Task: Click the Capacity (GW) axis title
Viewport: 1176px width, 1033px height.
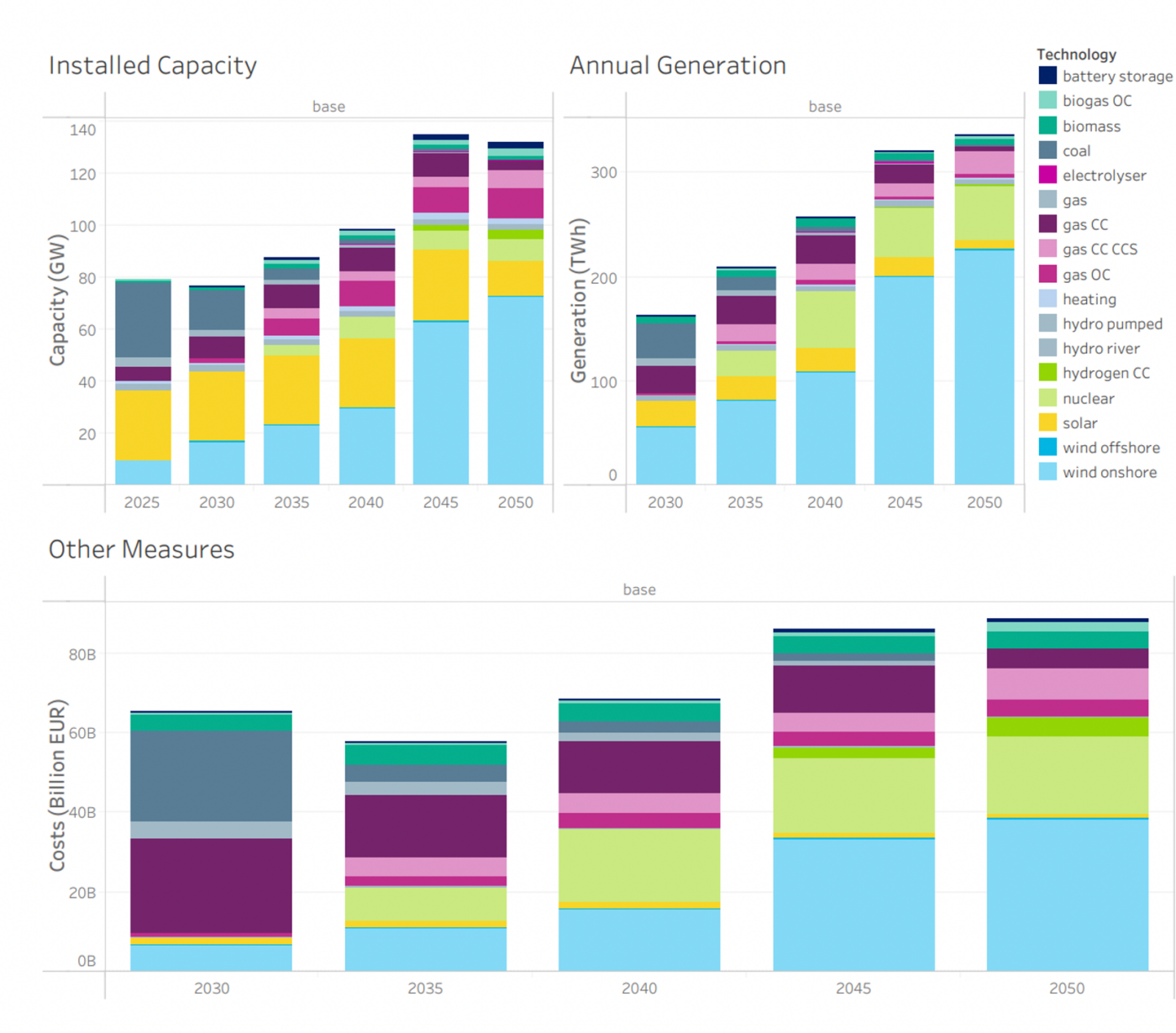Action: (57, 300)
